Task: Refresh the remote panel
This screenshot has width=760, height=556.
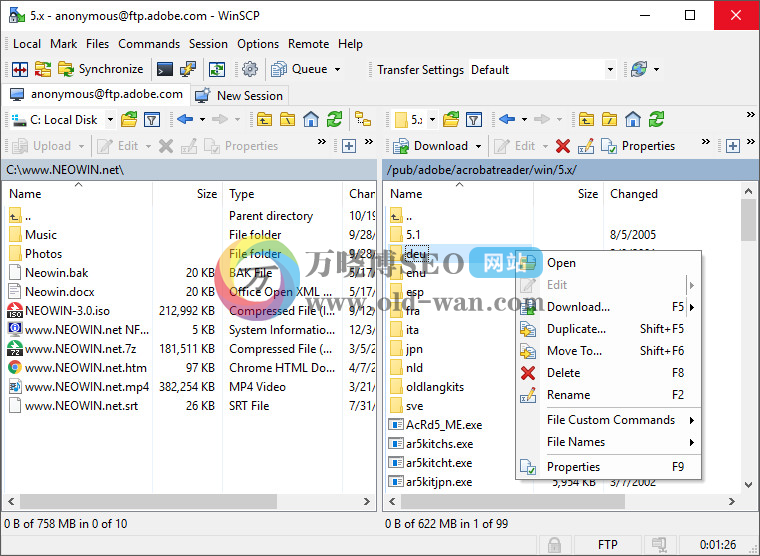Action: point(656,119)
